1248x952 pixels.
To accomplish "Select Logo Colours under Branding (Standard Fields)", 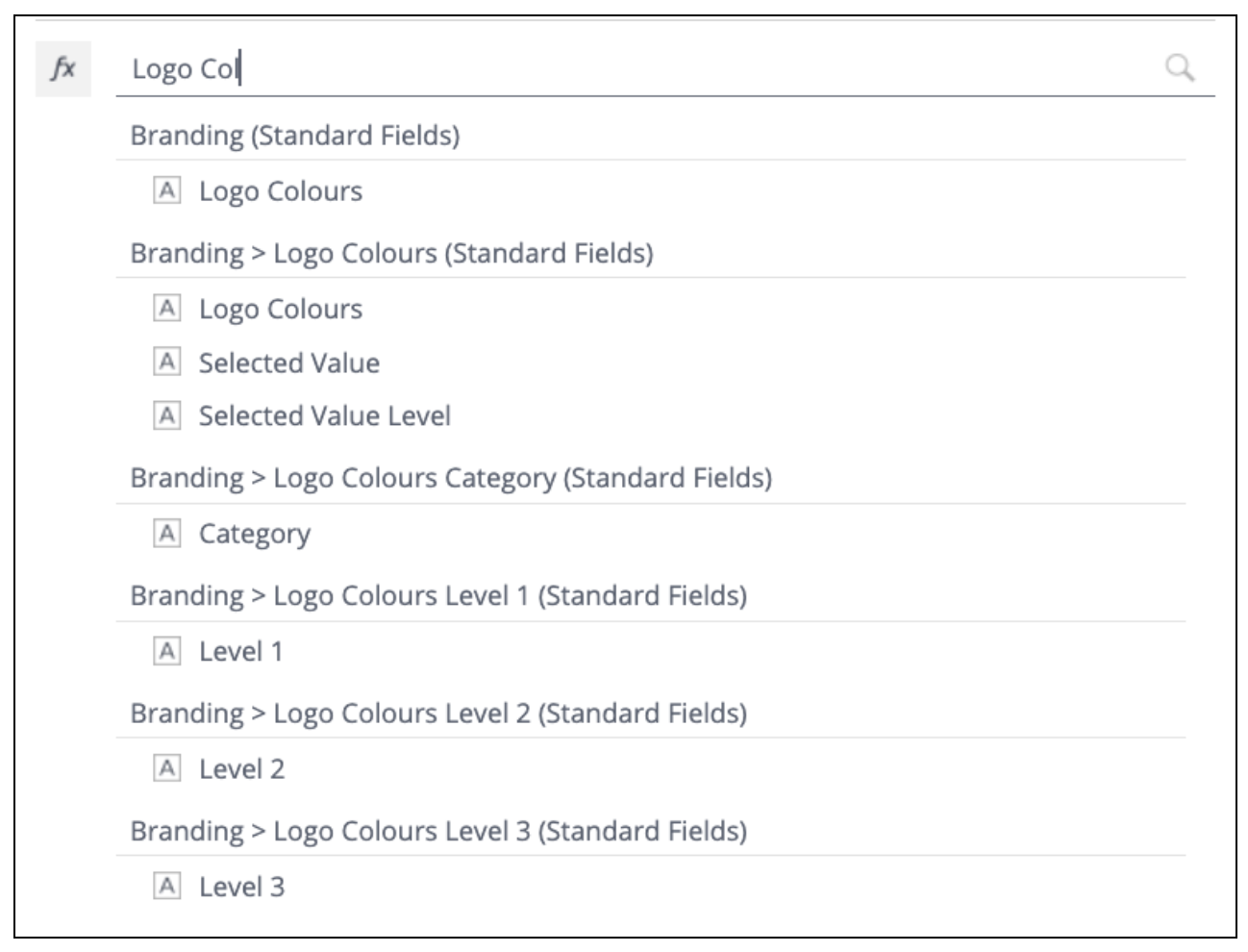I will click(281, 191).
